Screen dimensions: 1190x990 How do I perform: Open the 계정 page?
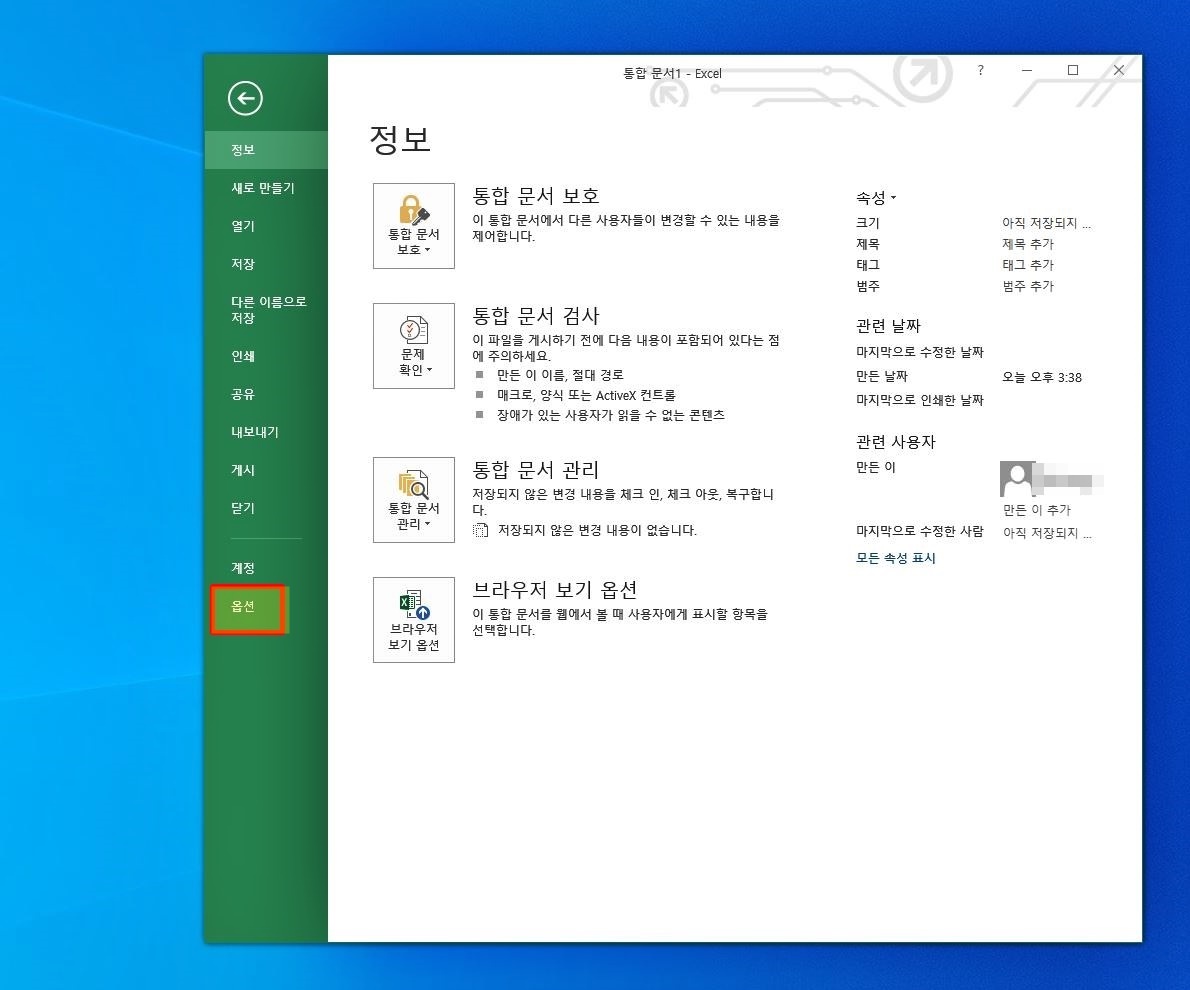tap(266, 567)
